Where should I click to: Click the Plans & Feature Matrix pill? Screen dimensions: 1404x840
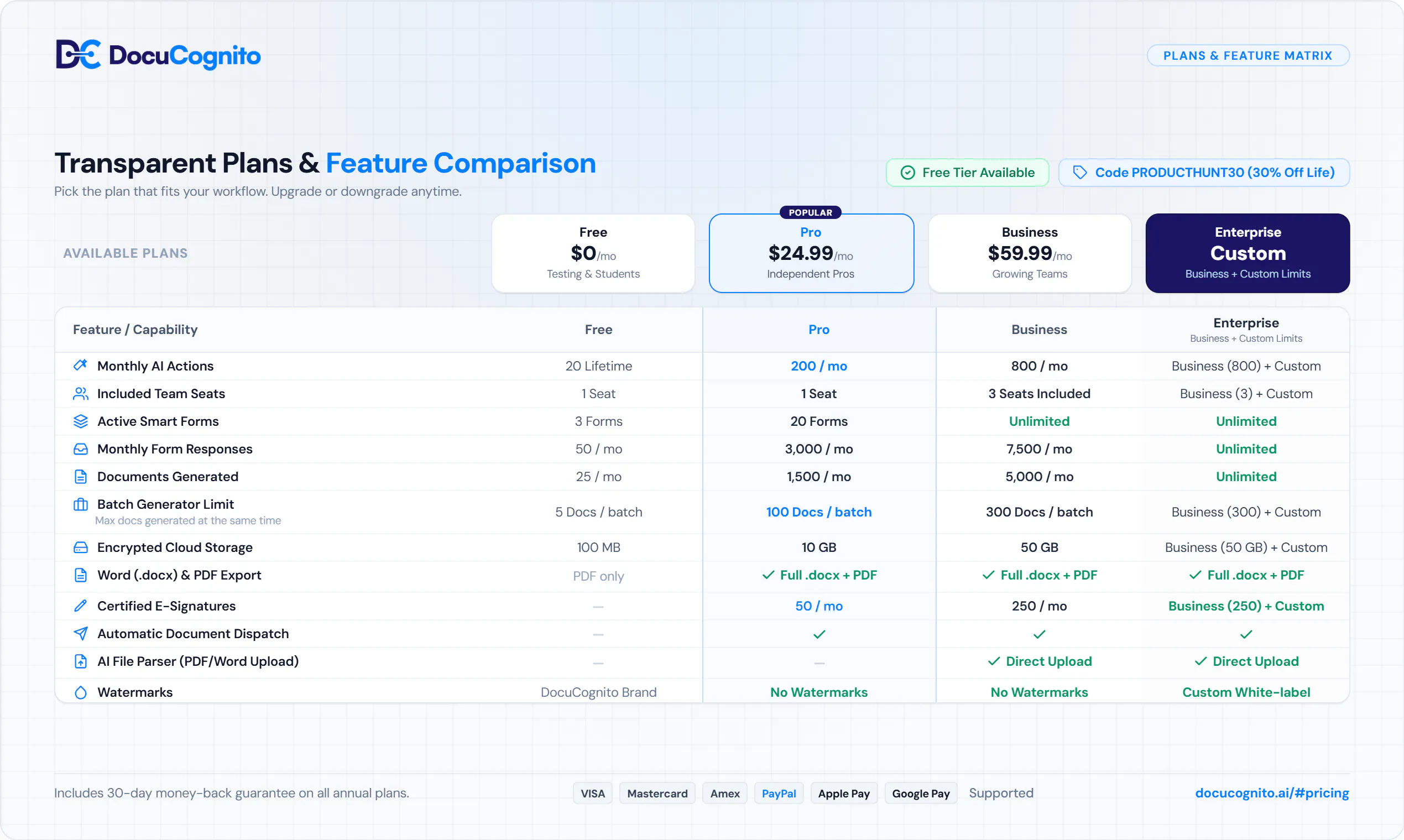(1248, 55)
